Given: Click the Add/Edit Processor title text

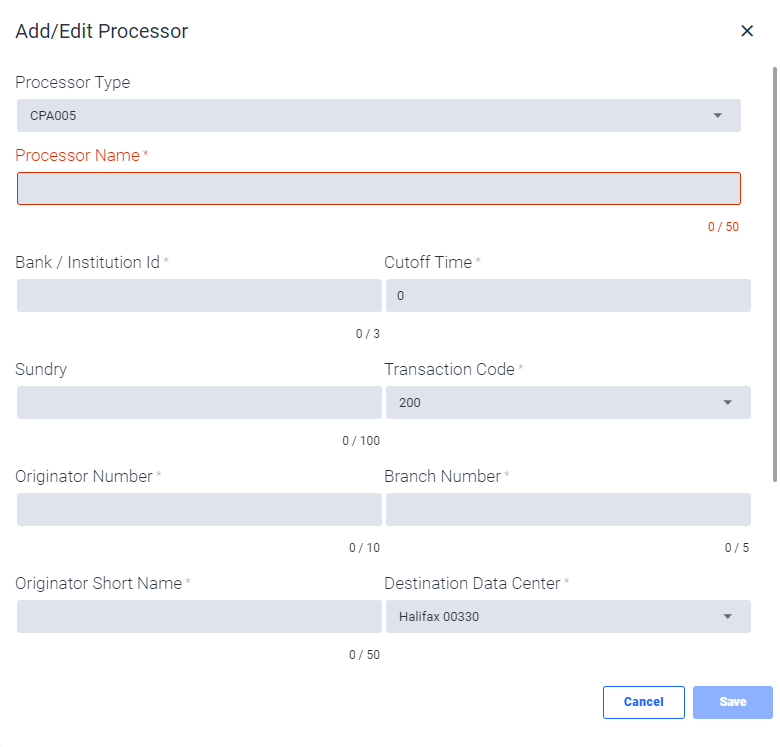Looking at the screenshot, I should (102, 31).
